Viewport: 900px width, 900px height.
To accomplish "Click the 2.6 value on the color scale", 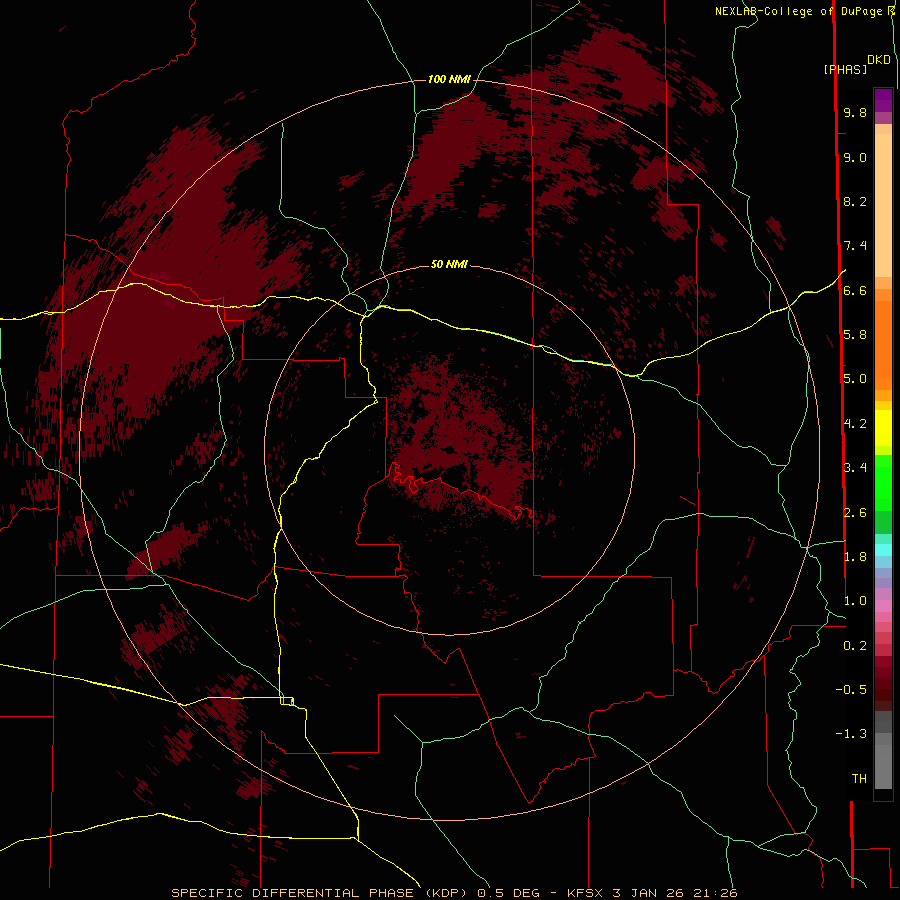I will [x=855, y=513].
